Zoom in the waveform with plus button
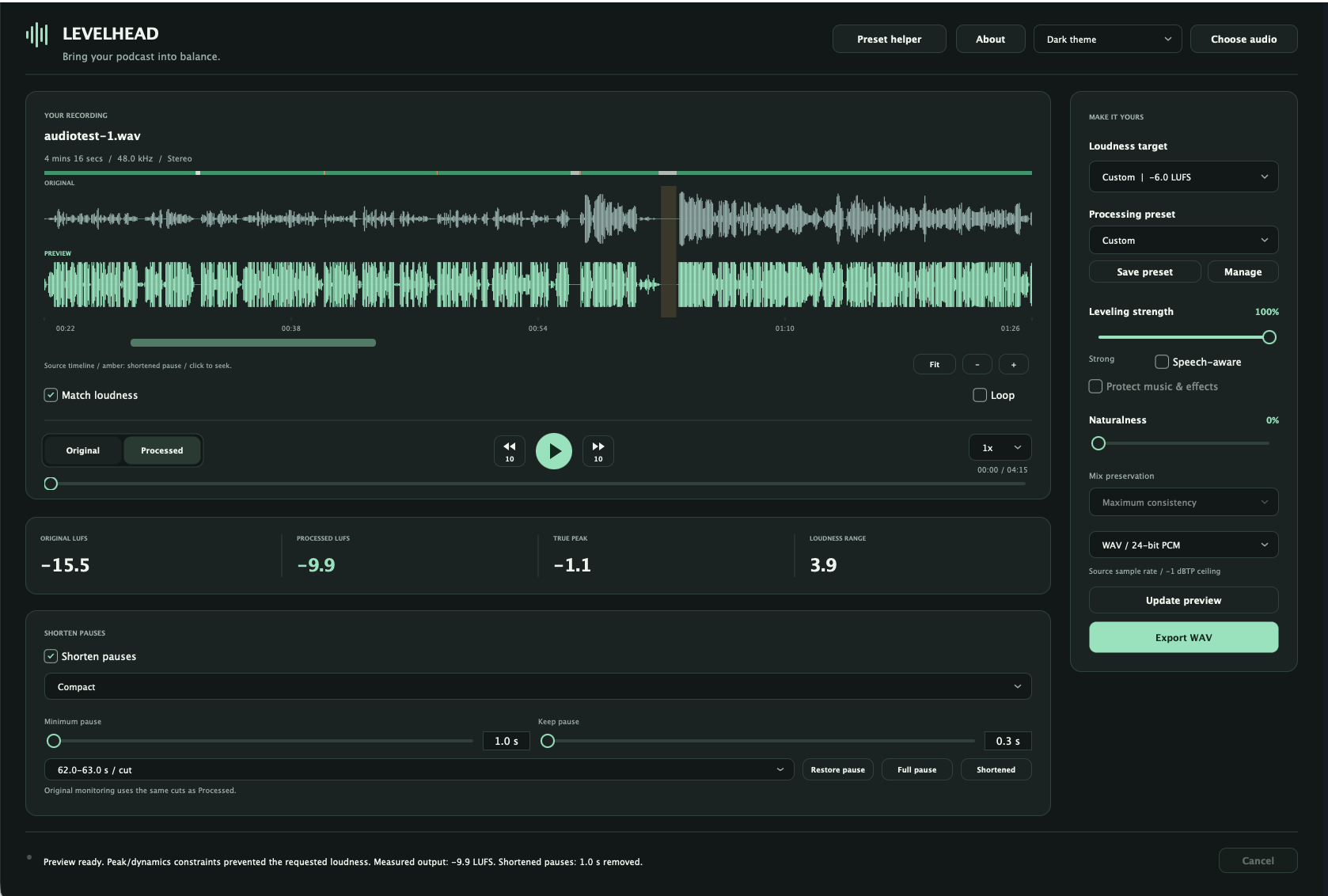The image size is (1328, 896). pyautogui.click(x=1014, y=364)
